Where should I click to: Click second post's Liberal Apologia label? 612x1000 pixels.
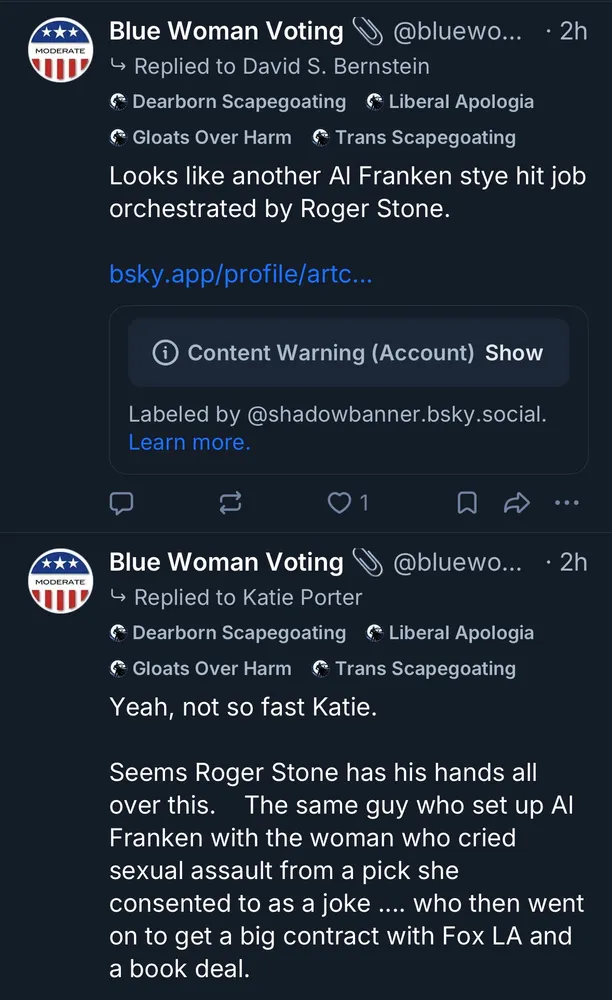450,633
